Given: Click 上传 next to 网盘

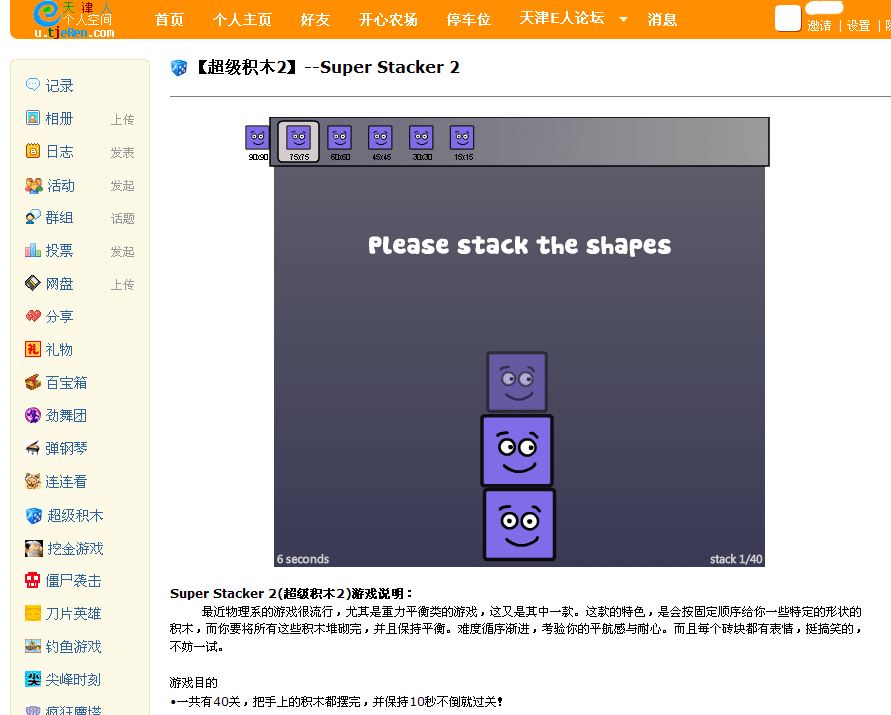Looking at the screenshot, I should (122, 284).
